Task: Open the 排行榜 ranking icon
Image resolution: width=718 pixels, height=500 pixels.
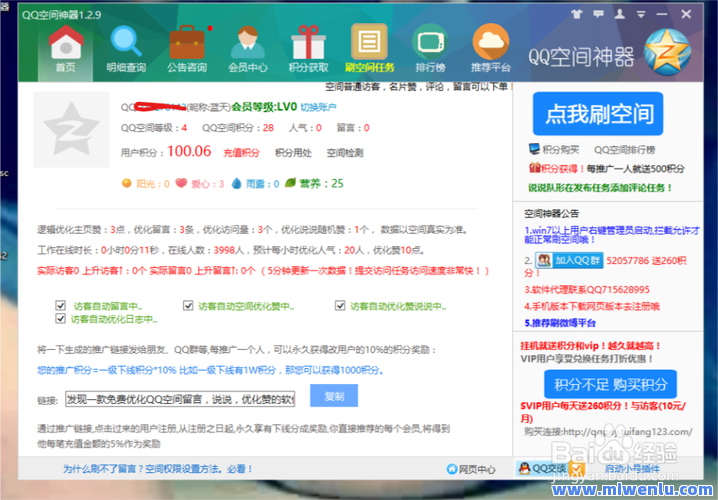Action: coord(430,48)
